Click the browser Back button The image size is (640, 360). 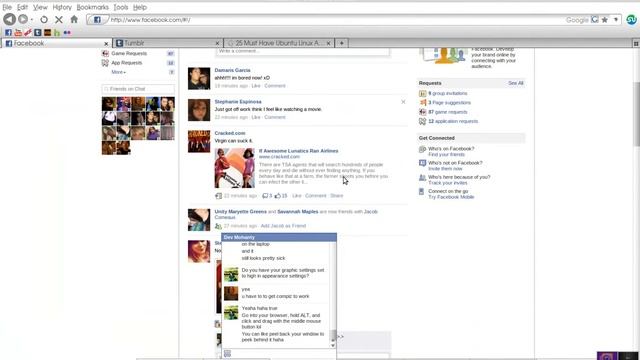[9, 19]
